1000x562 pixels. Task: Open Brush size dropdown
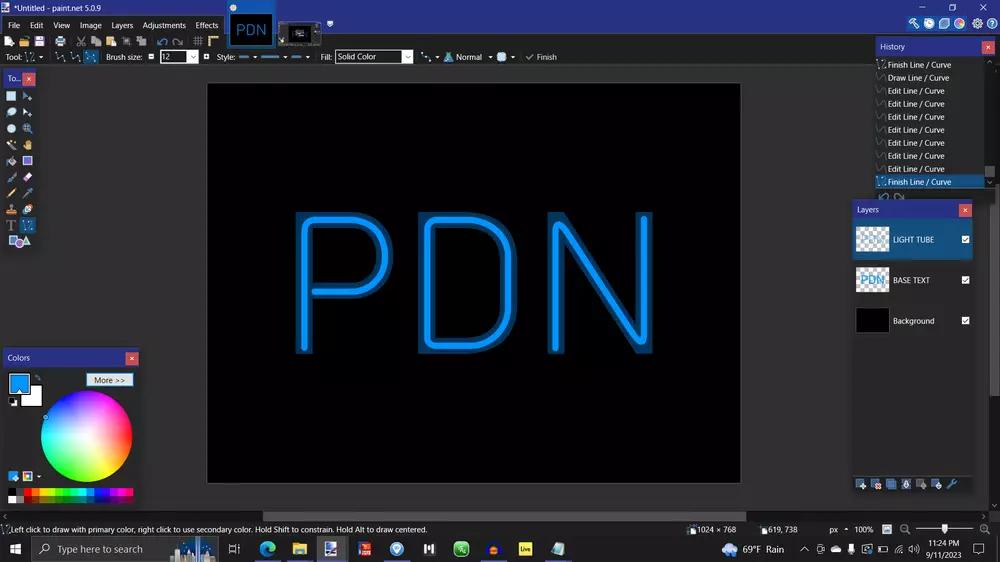tap(193, 57)
